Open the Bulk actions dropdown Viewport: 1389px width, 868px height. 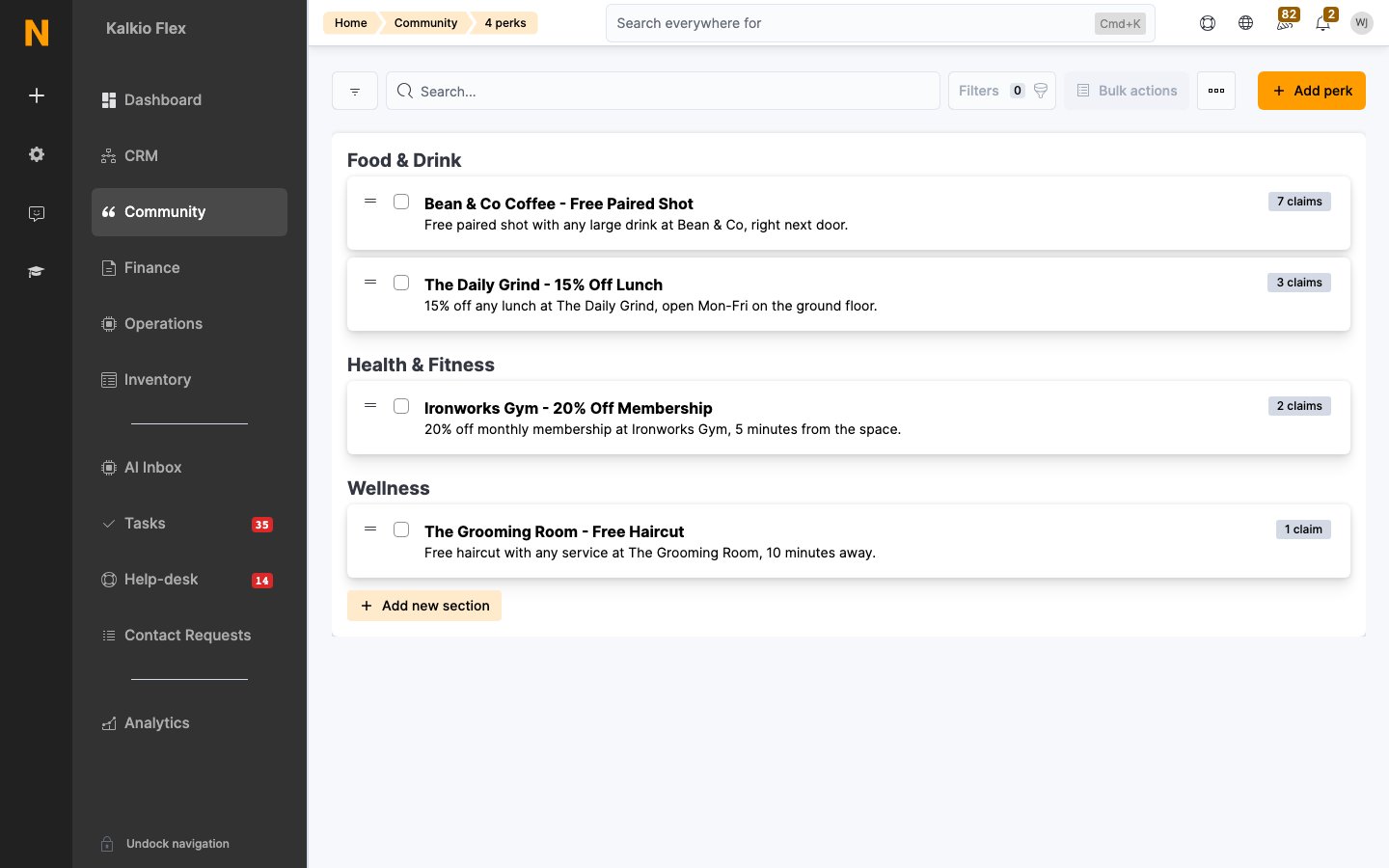[1127, 91]
